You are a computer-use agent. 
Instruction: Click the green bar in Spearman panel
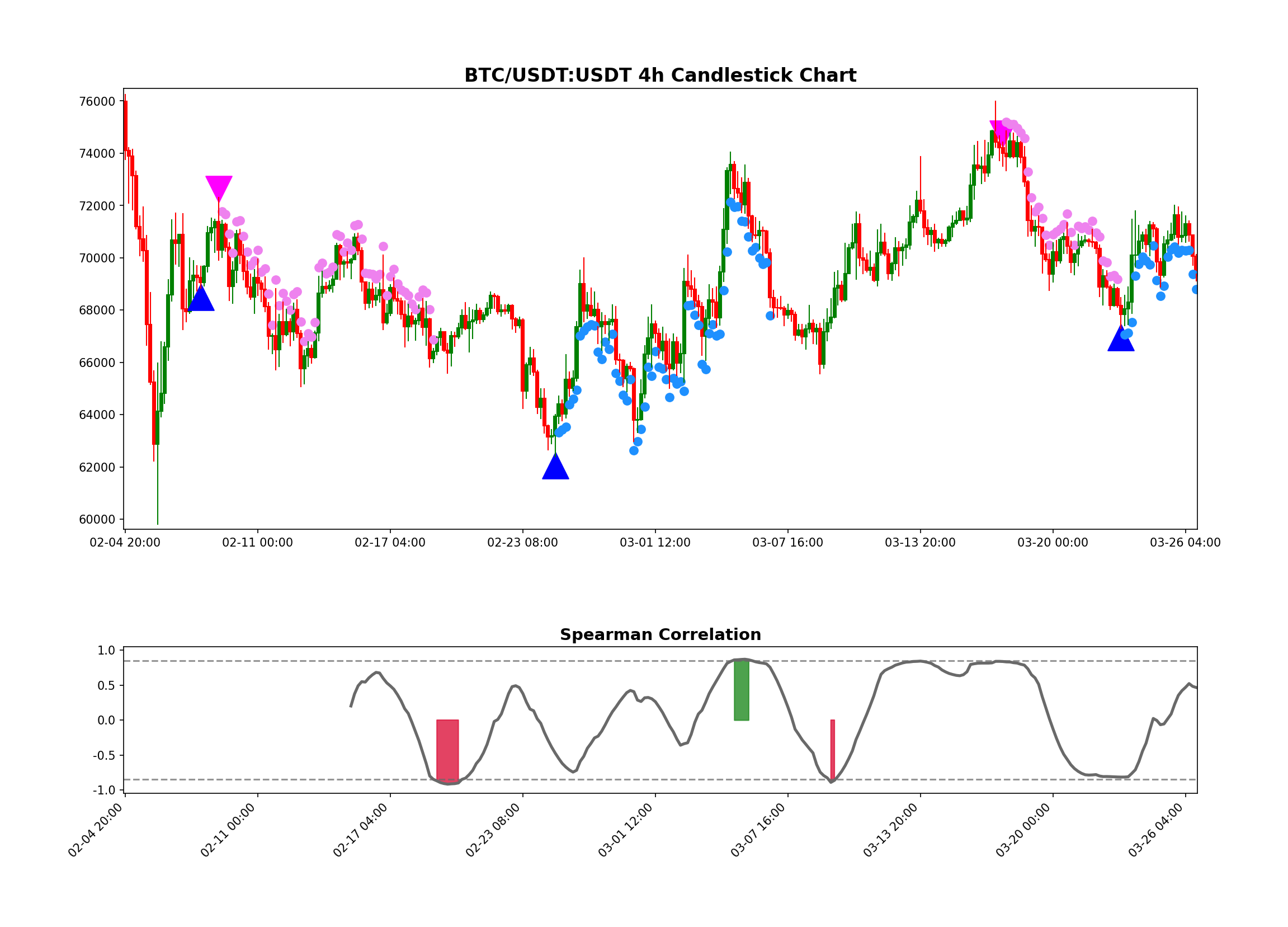coord(741,690)
